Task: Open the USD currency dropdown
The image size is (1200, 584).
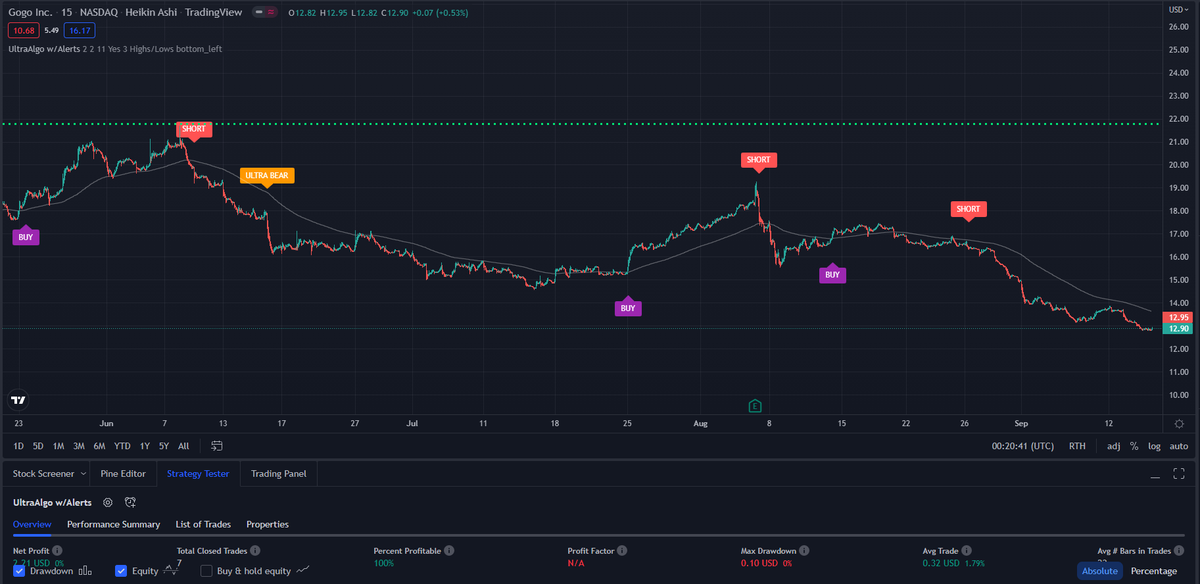Action: click(x=1177, y=8)
